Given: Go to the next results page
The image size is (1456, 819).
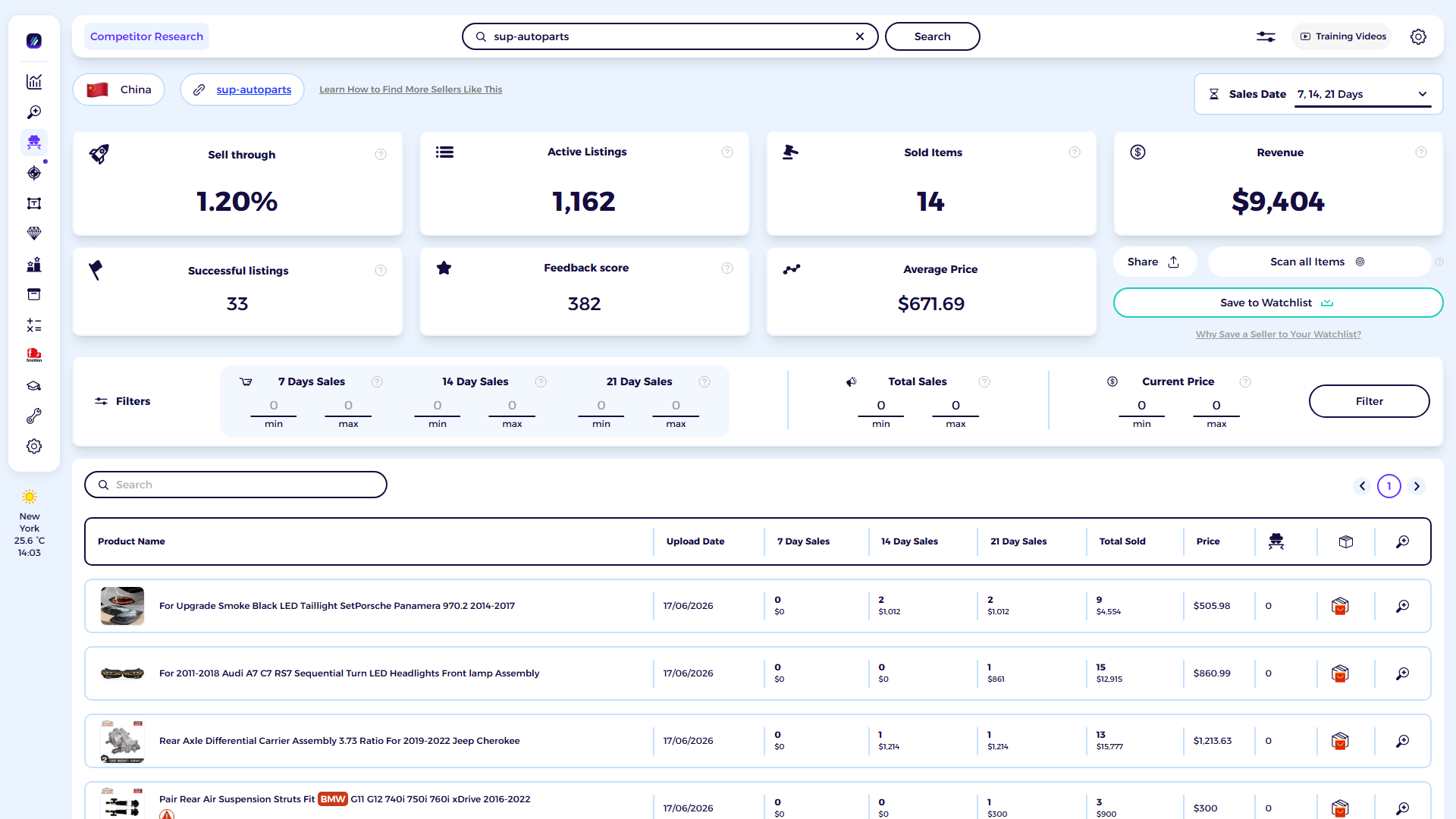Looking at the screenshot, I should (x=1417, y=486).
